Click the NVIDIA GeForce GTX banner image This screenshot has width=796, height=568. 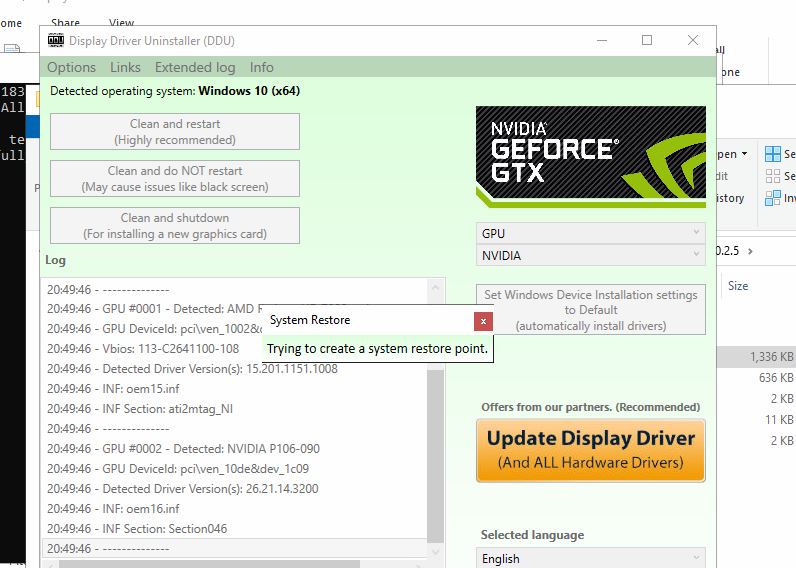[x=590, y=156]
